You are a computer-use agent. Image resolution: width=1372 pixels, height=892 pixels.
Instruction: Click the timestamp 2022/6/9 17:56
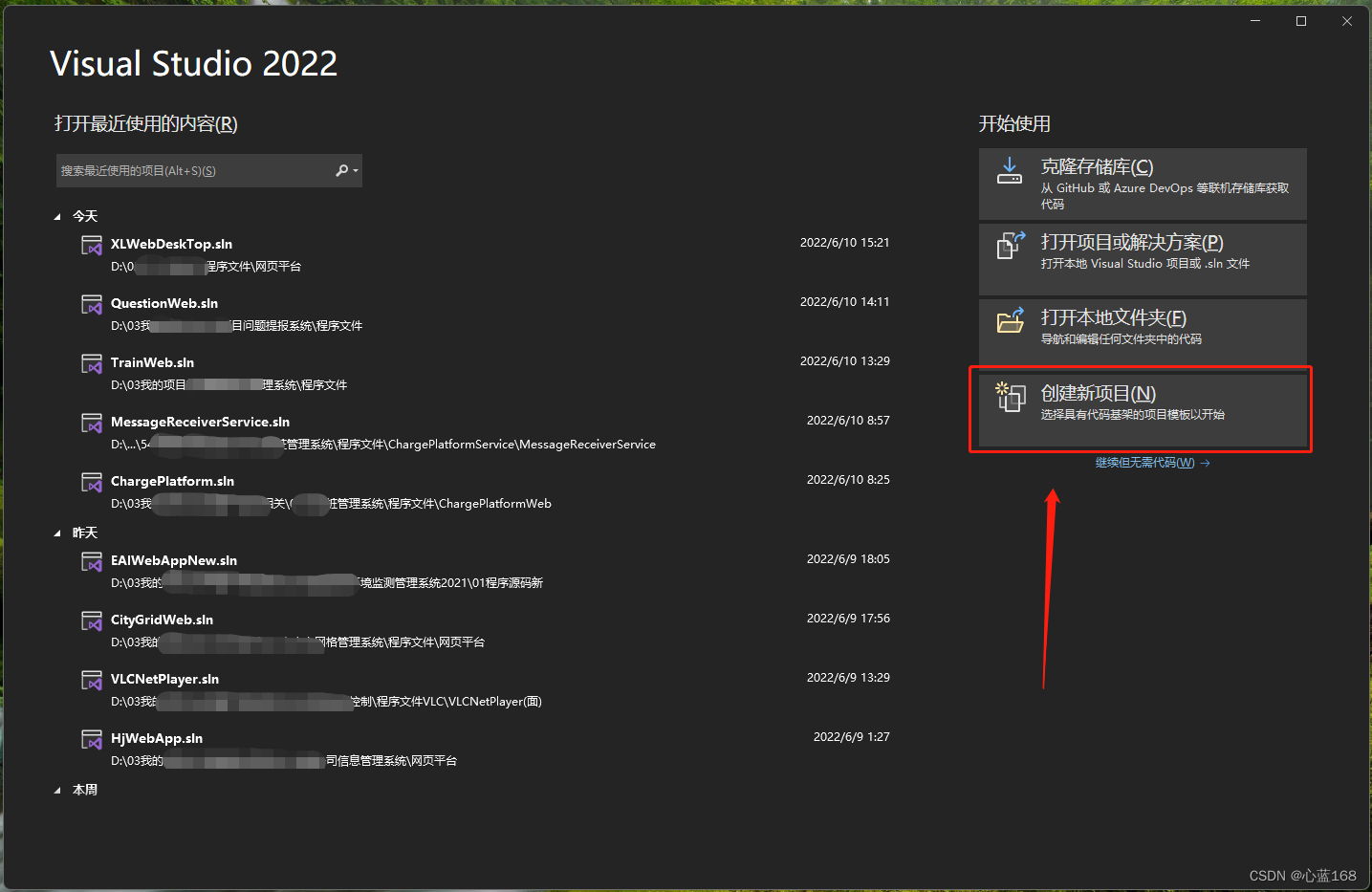[x=848, y=619]
